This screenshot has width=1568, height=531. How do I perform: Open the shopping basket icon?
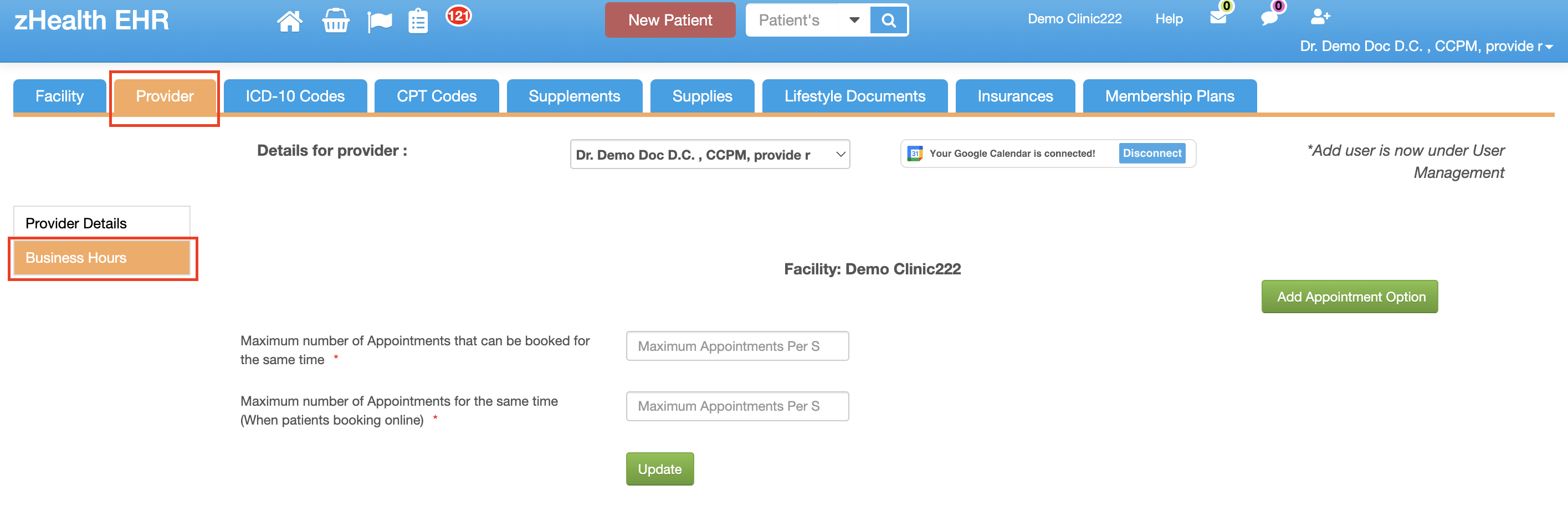335,21
